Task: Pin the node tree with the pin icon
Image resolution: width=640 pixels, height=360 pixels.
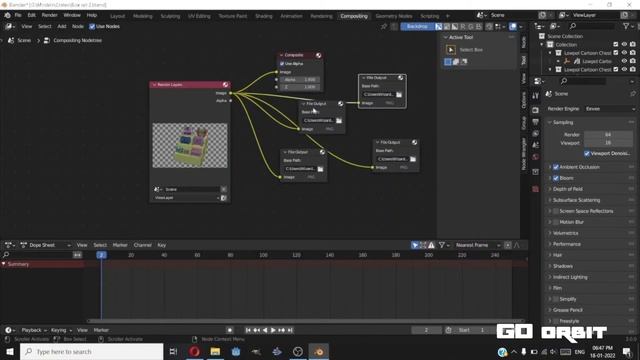Action: [384, 27]
